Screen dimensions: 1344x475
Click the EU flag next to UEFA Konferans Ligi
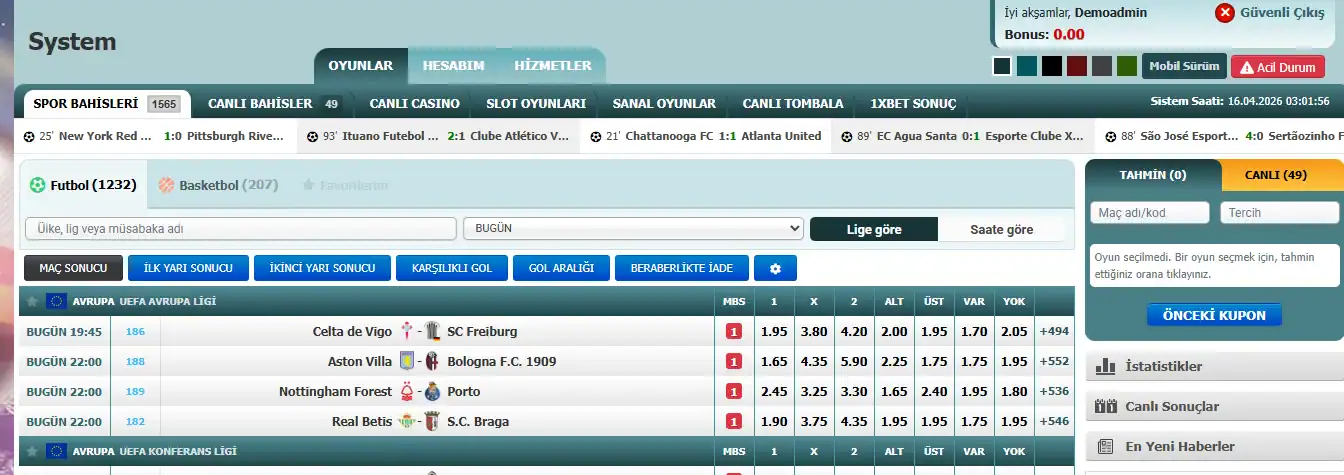point(56,451)
